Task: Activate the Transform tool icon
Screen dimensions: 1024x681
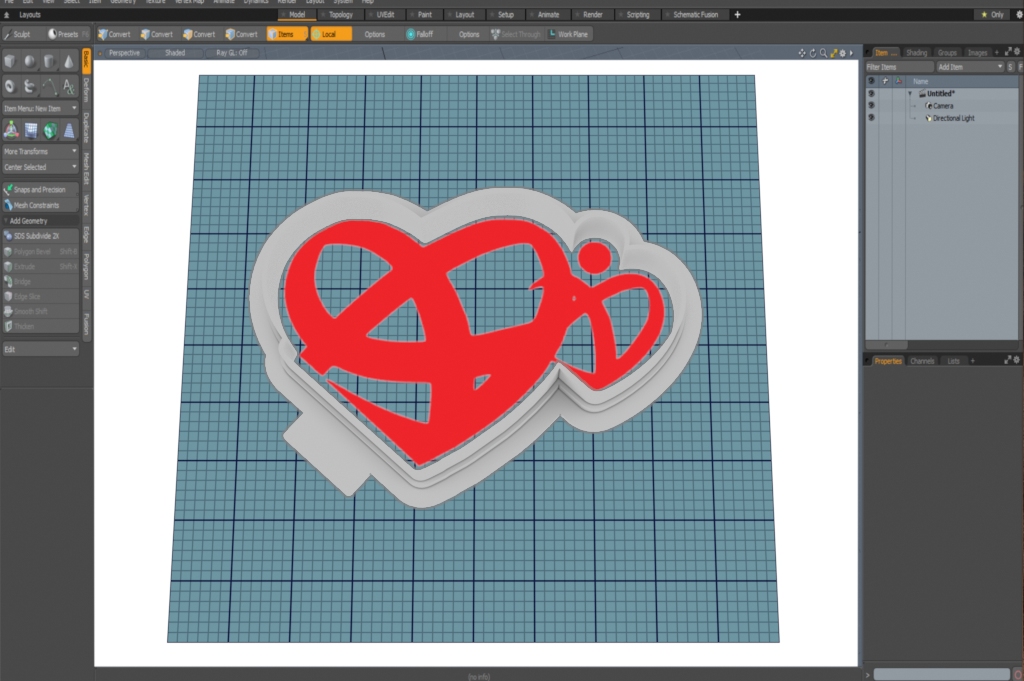Action: 11,130
